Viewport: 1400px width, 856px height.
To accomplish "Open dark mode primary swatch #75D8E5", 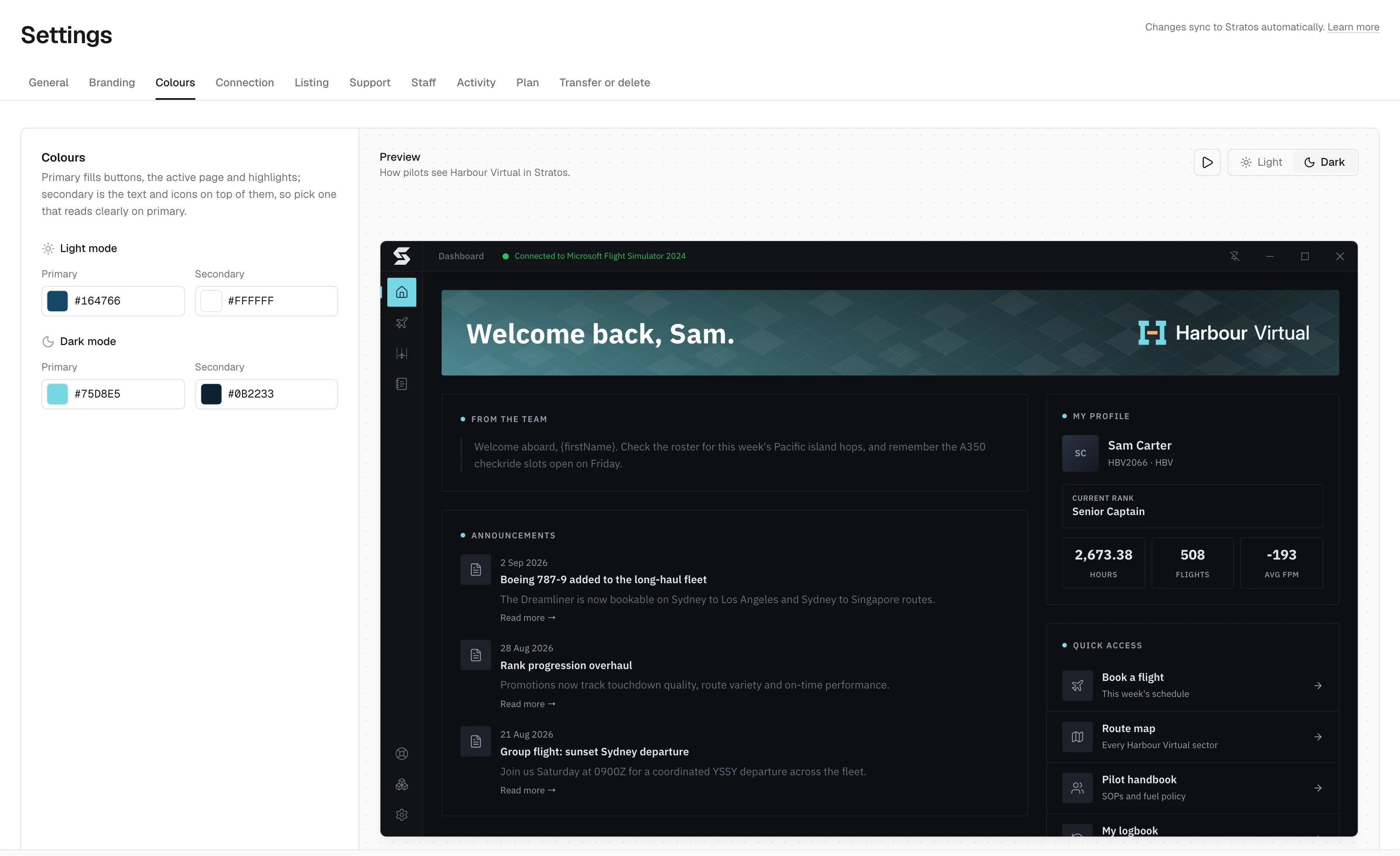I will [x=57, y=394].
